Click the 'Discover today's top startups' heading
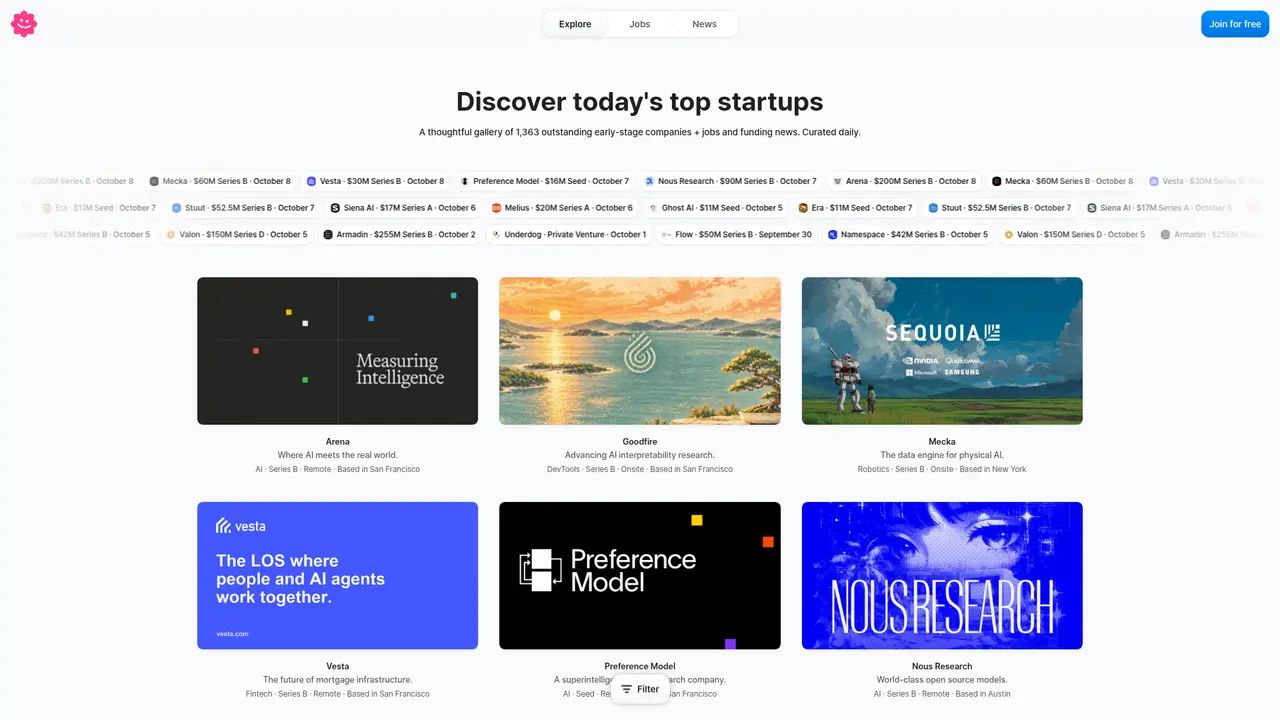Screen dimensions: 1280x720 (x=640, y=101)
